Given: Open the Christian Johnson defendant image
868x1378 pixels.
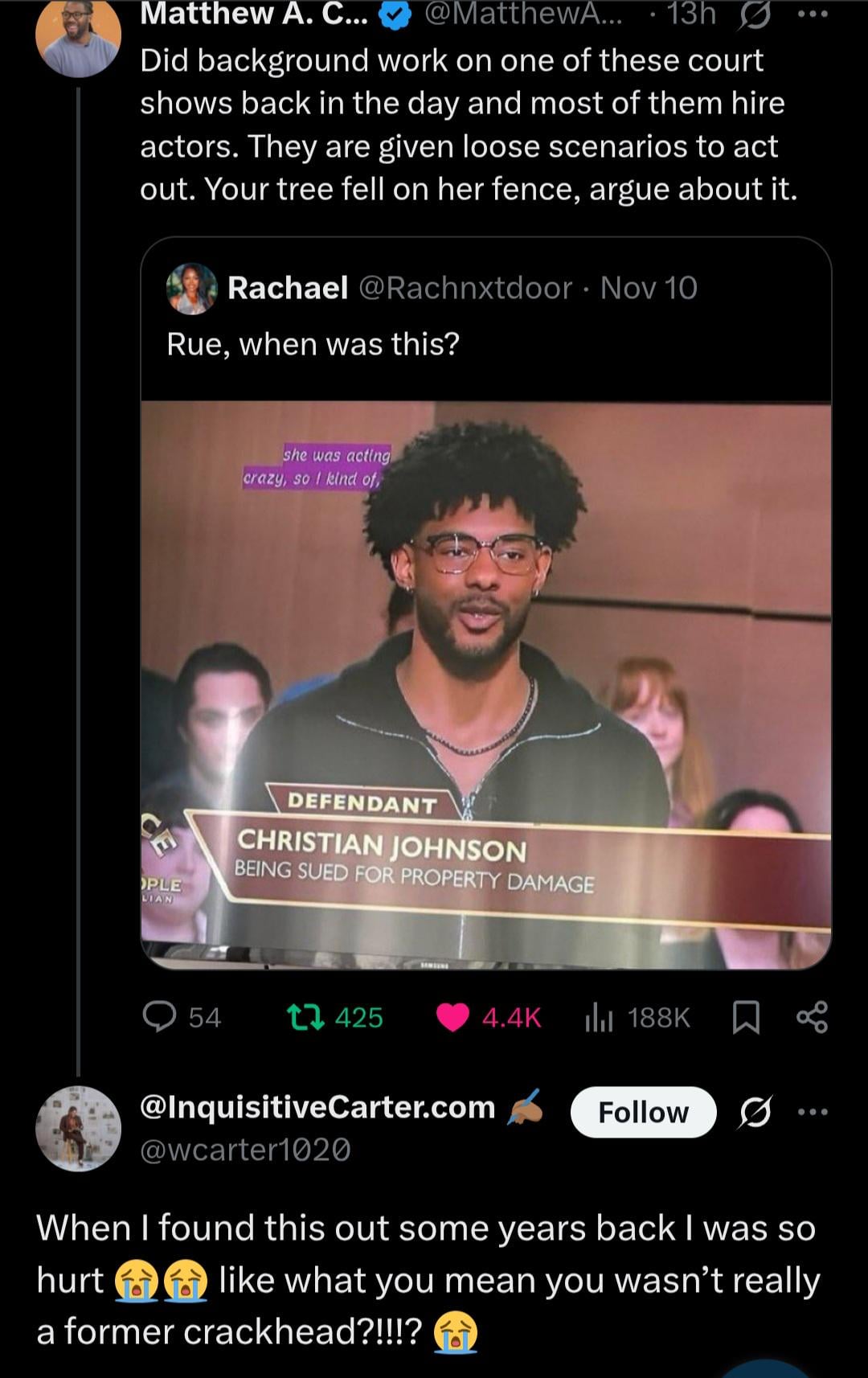Looking at the screenshot, I should [x=485, y=684].
